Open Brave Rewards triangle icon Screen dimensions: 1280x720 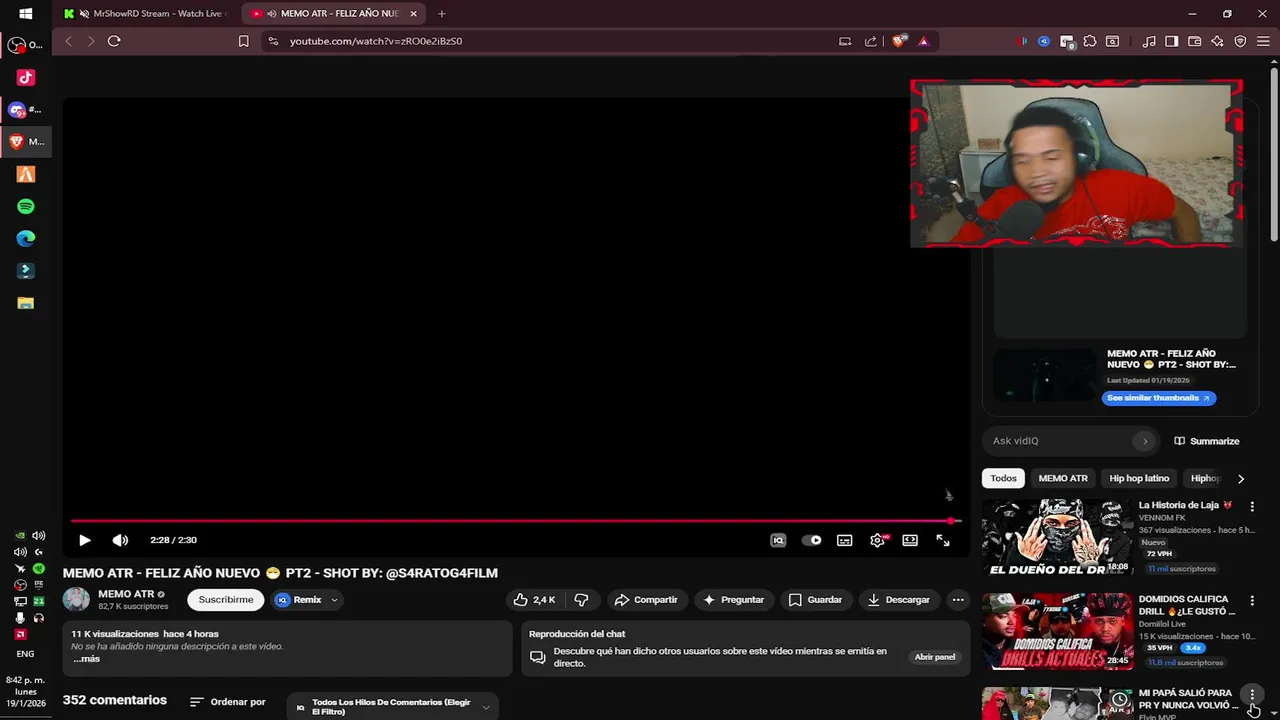[x=923, y=41]
